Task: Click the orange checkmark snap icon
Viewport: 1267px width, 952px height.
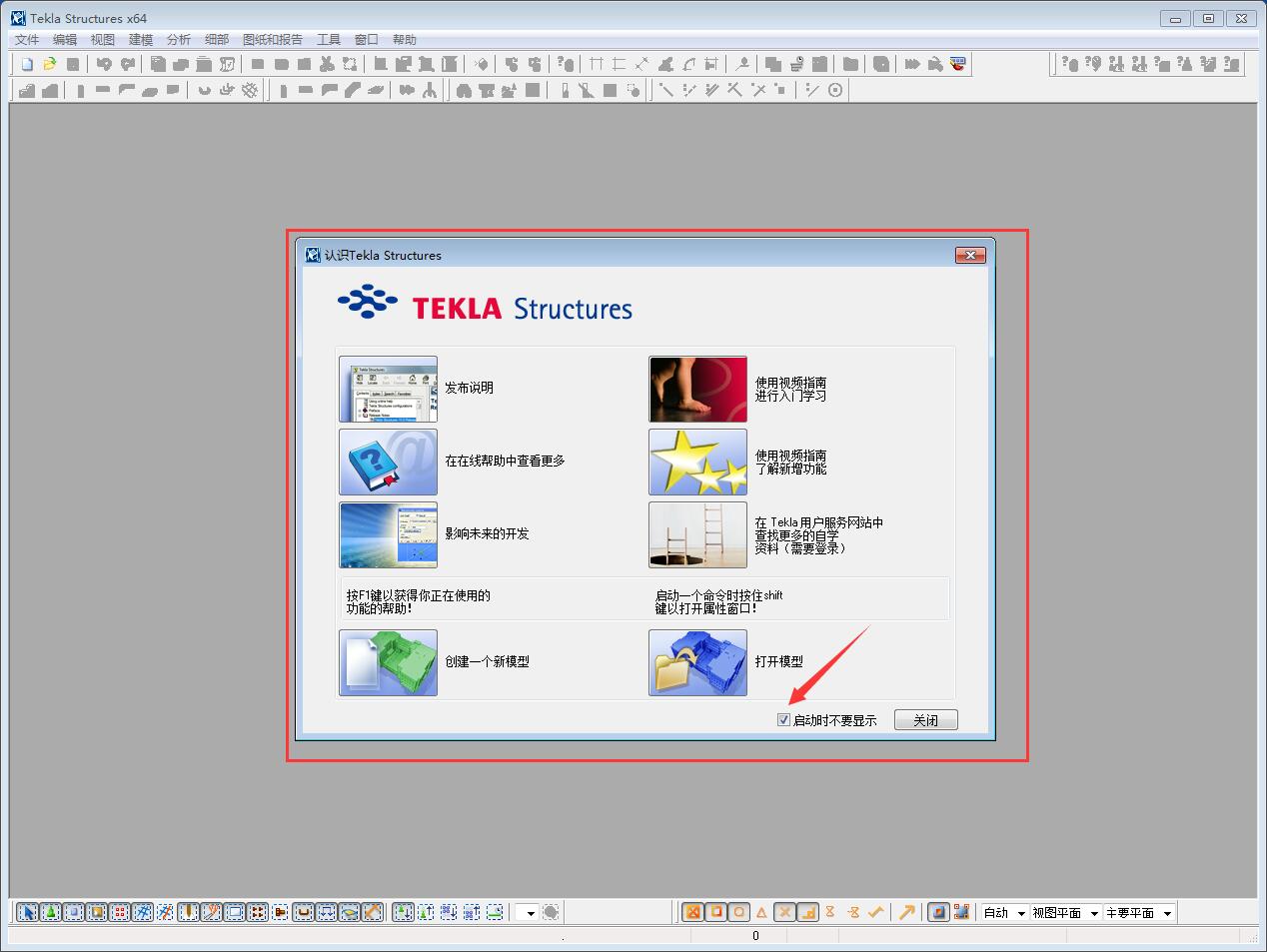Action: pos(875,912)
